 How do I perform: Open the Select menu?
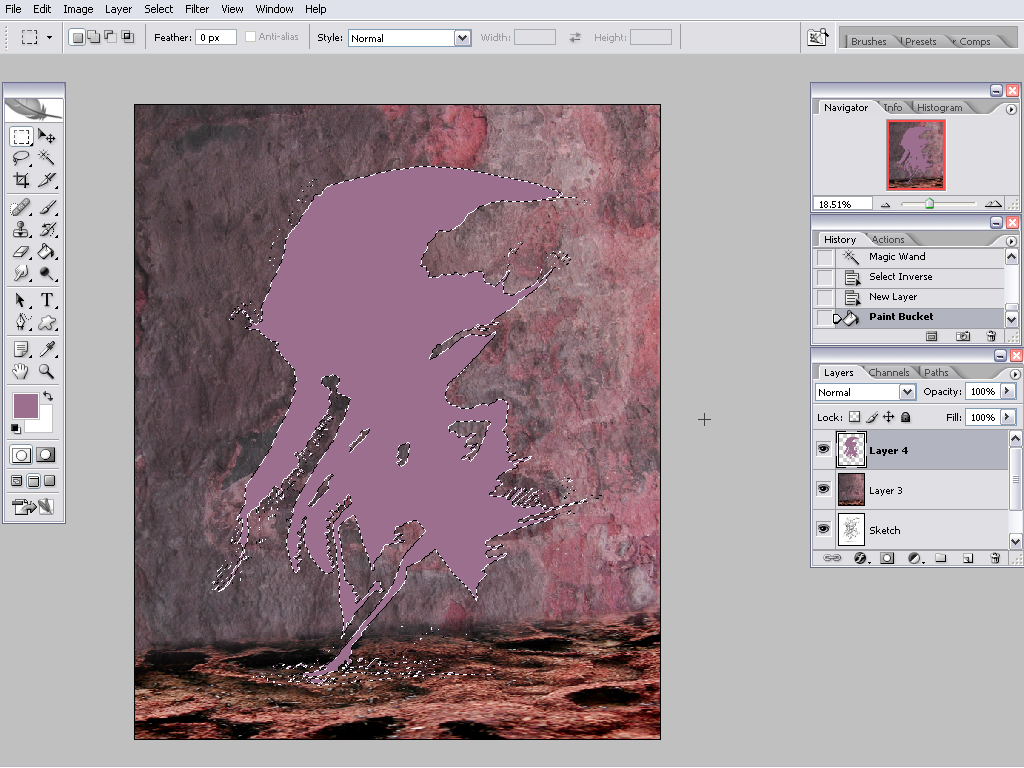click(x=159, y=9)
